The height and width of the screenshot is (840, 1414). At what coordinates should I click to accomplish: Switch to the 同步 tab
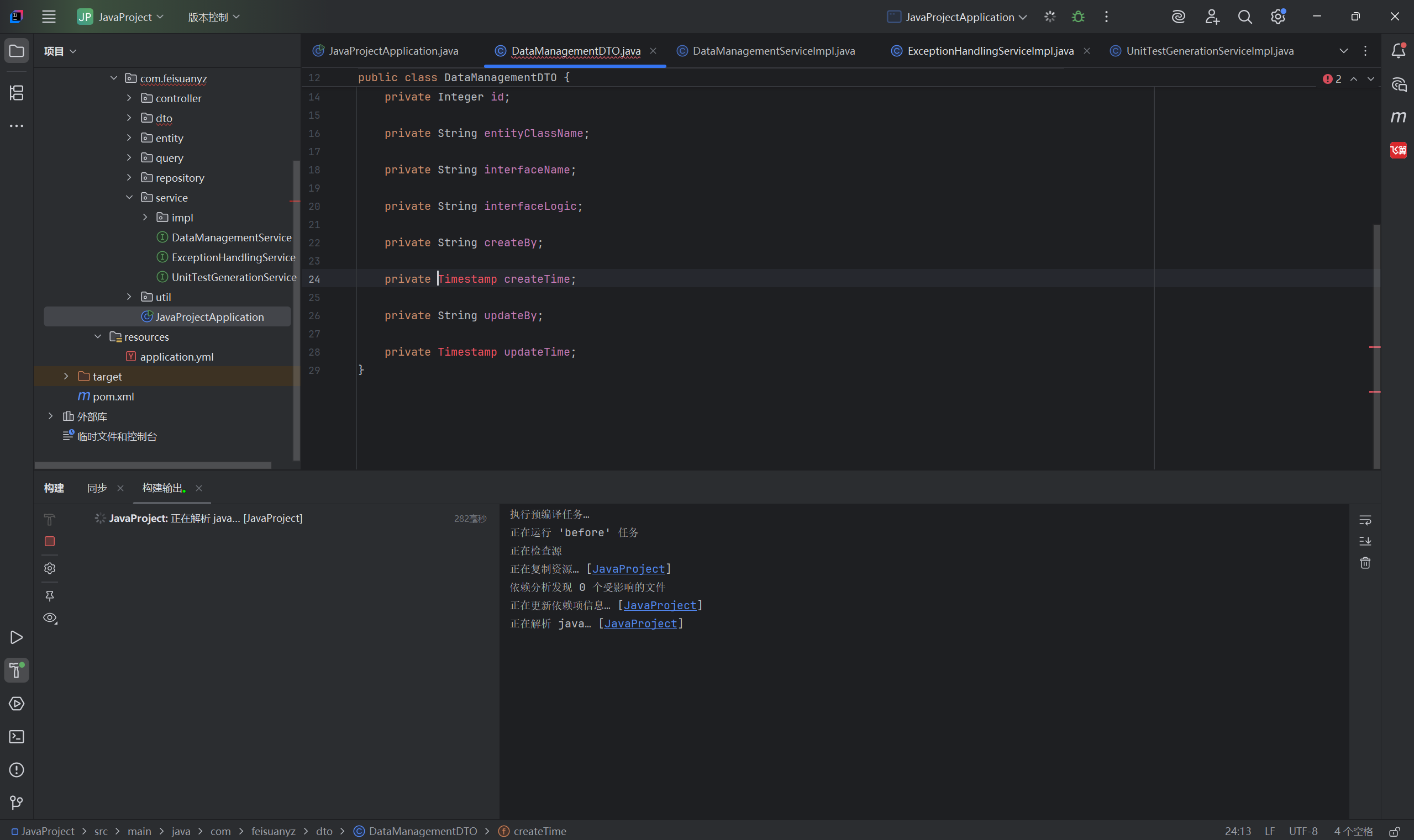[97, 488]
